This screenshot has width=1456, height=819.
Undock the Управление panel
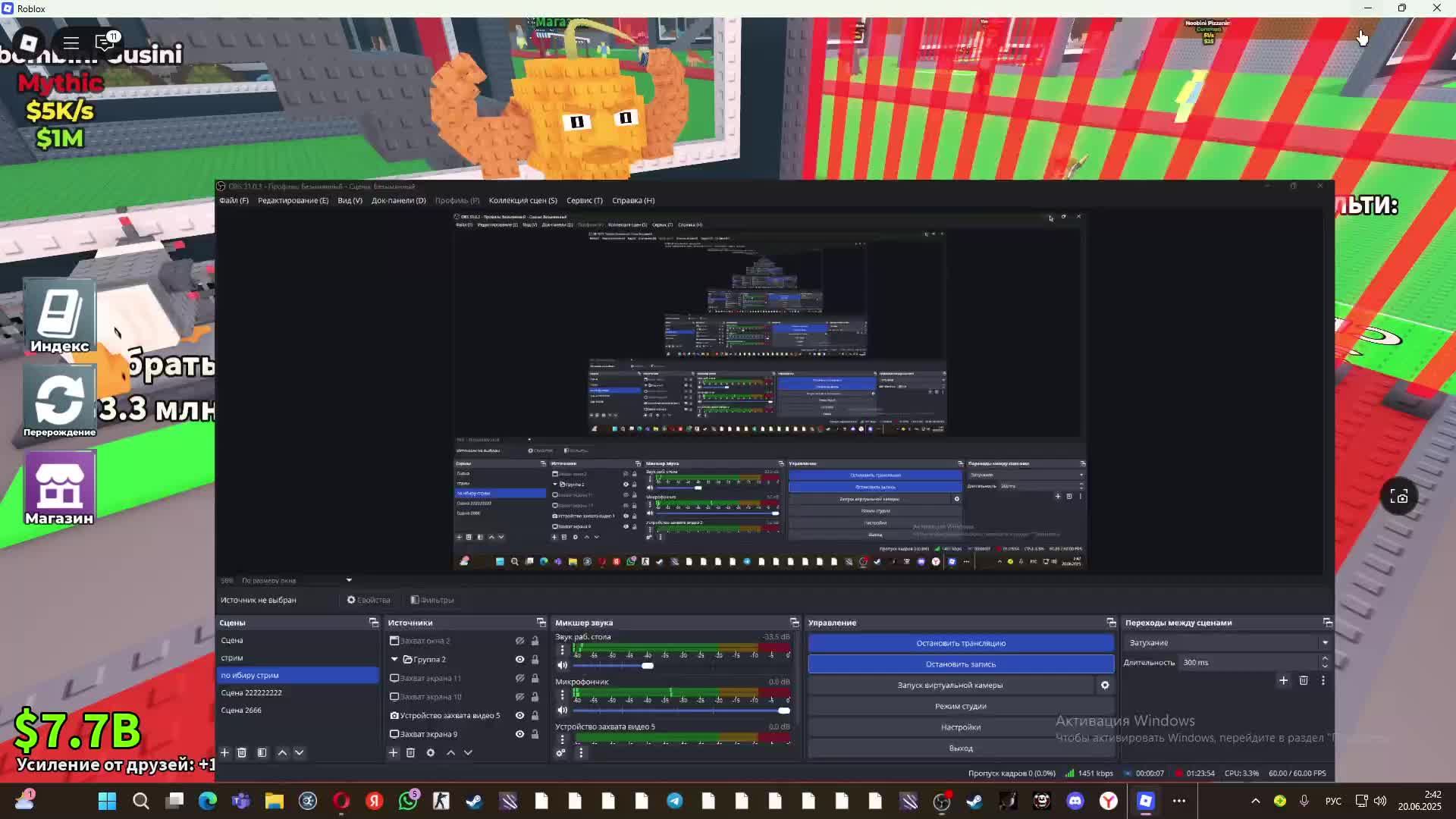click(1111, 622)
